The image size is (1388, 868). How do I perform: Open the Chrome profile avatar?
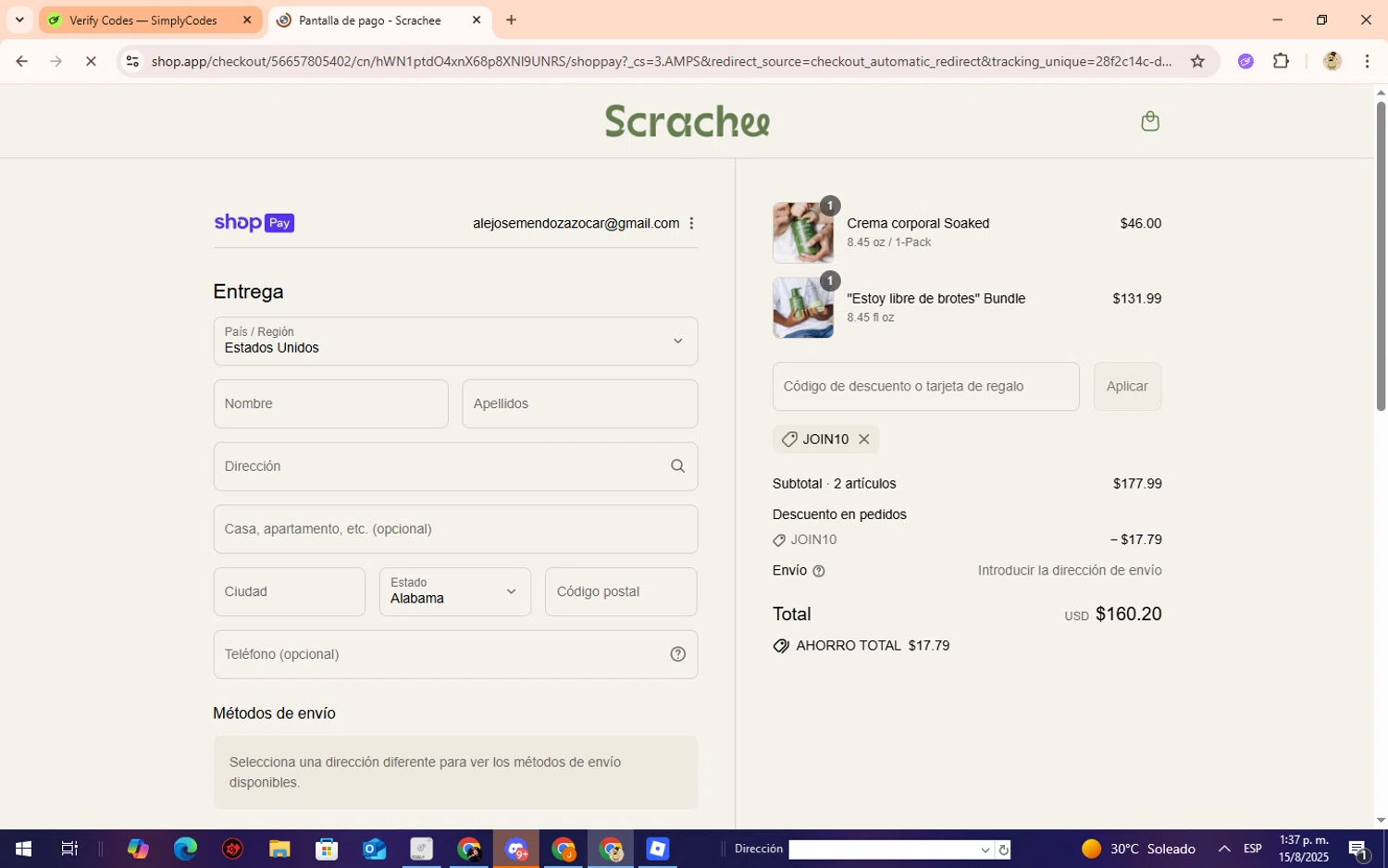tap(1332, 61)
